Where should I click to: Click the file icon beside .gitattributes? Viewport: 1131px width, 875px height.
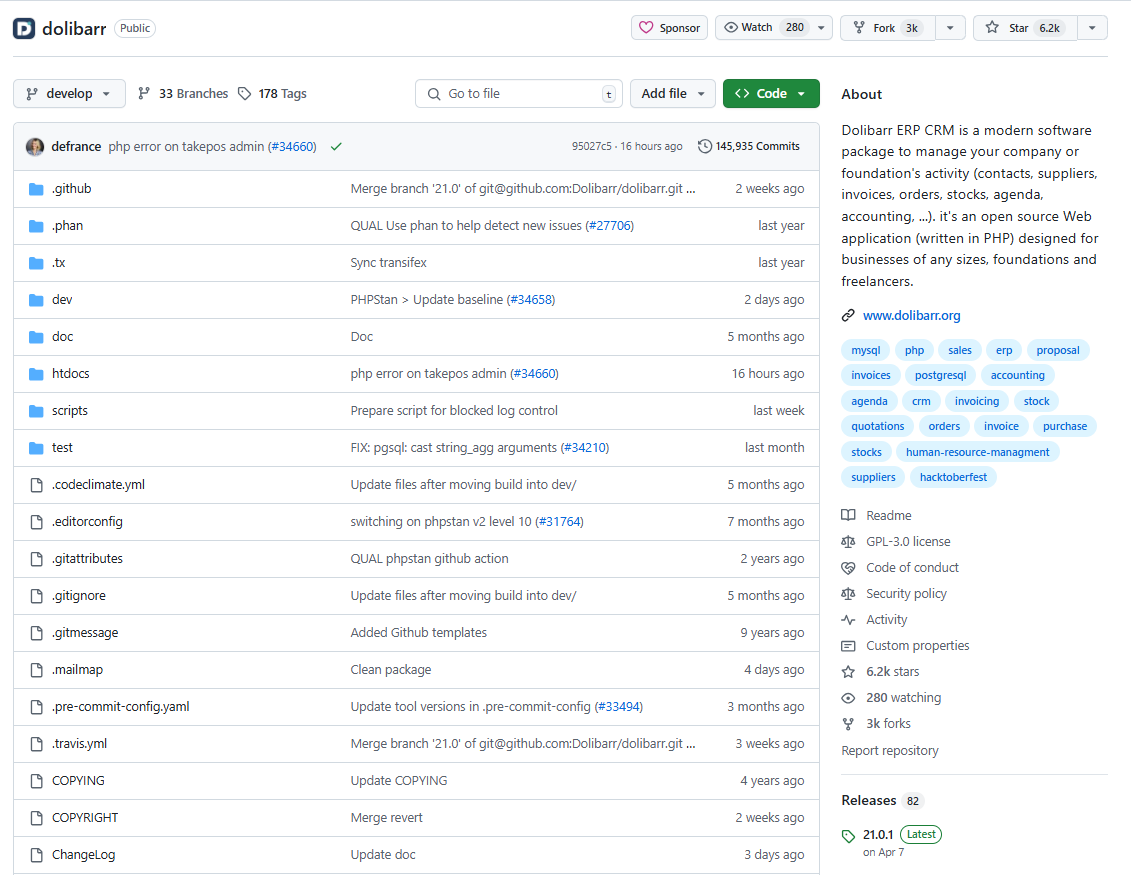click(x=36, y=559)
